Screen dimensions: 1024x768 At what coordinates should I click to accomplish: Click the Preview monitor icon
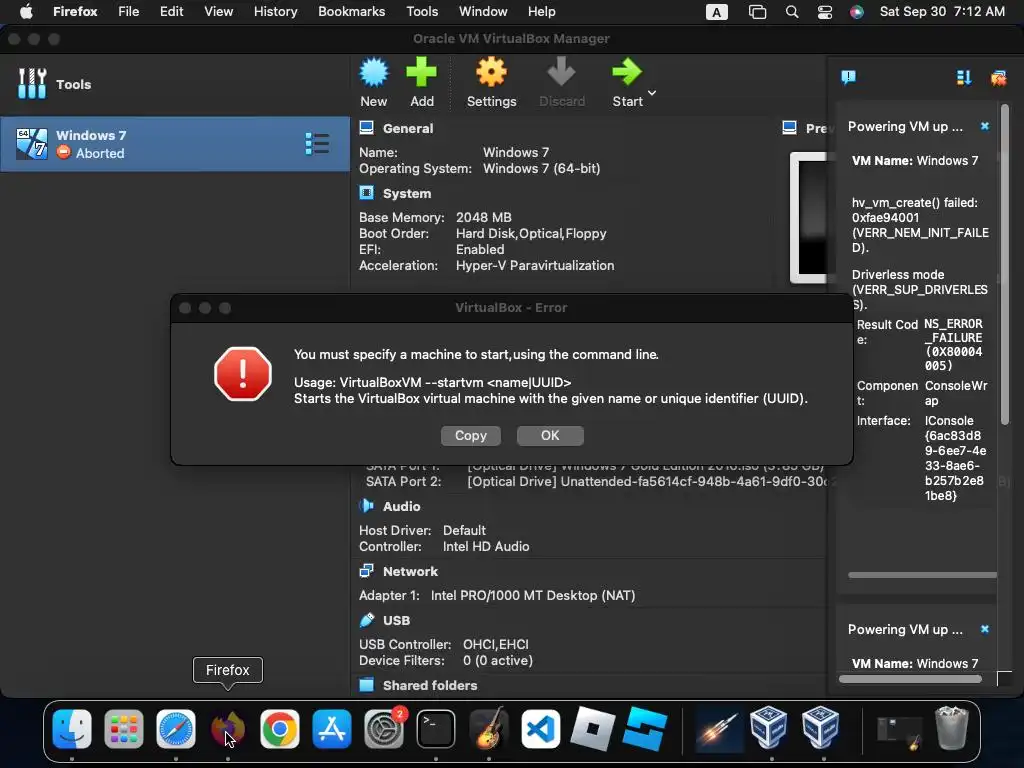790,128
